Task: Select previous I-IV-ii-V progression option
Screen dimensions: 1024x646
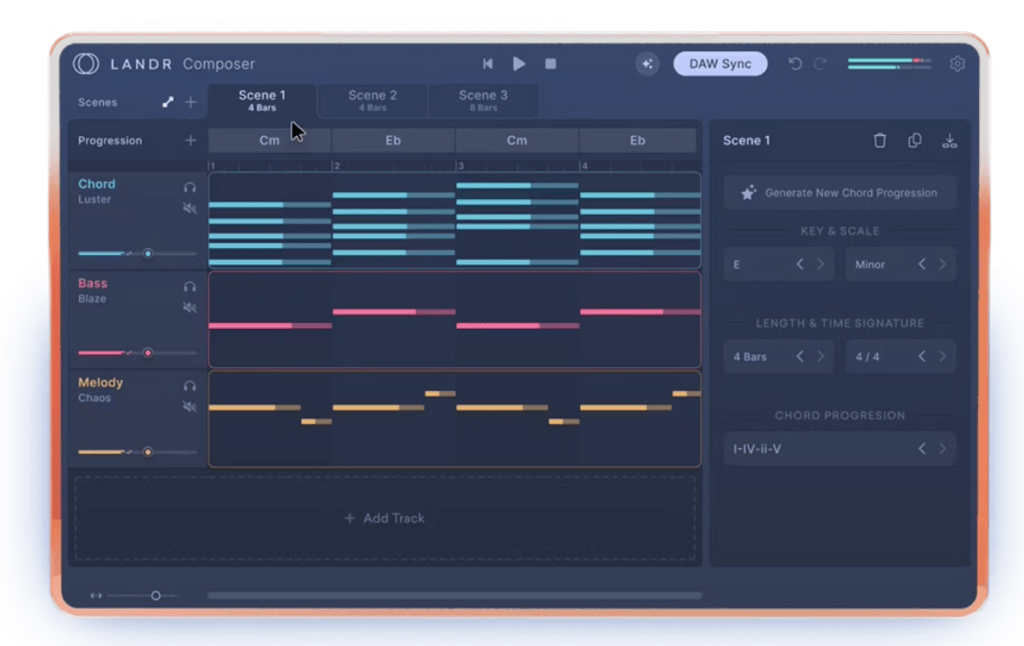Action: tap(922, 449)
